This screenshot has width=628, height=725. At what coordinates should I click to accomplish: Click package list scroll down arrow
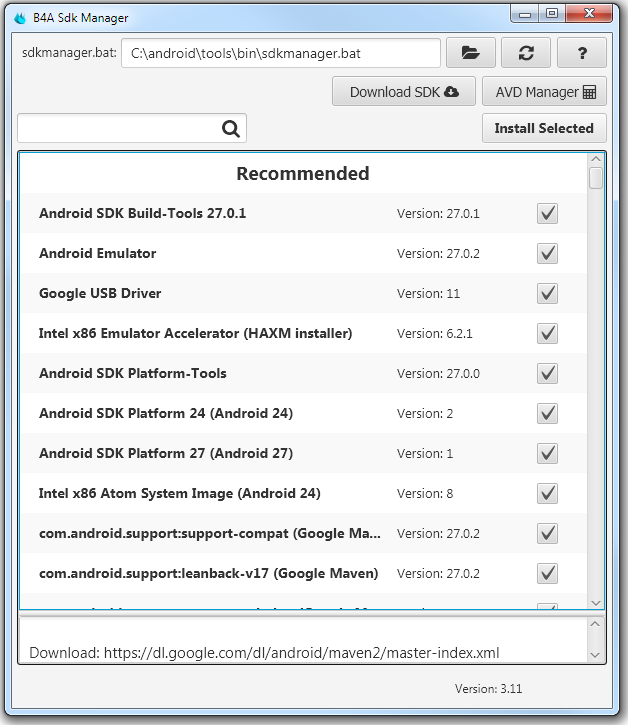pyautogui.click(x=596, y=603)
